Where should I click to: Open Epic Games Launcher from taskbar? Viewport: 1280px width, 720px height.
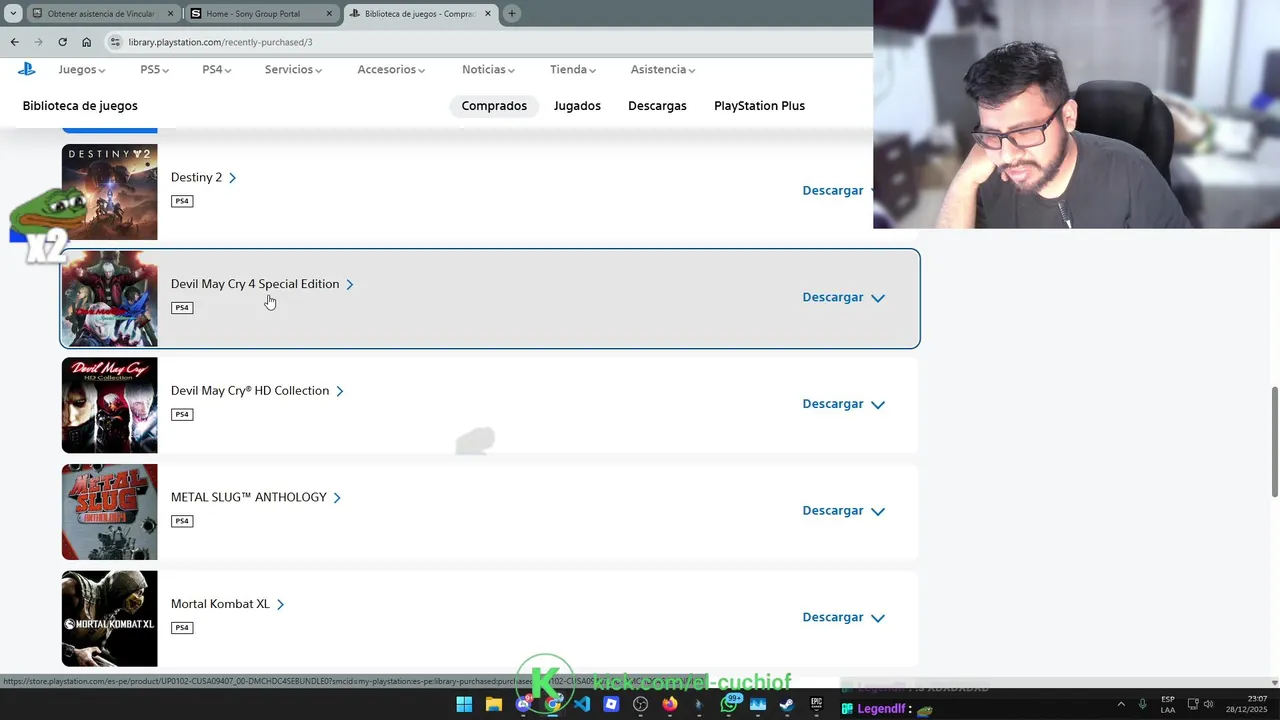pyautogui.click(x=816, y=705)
